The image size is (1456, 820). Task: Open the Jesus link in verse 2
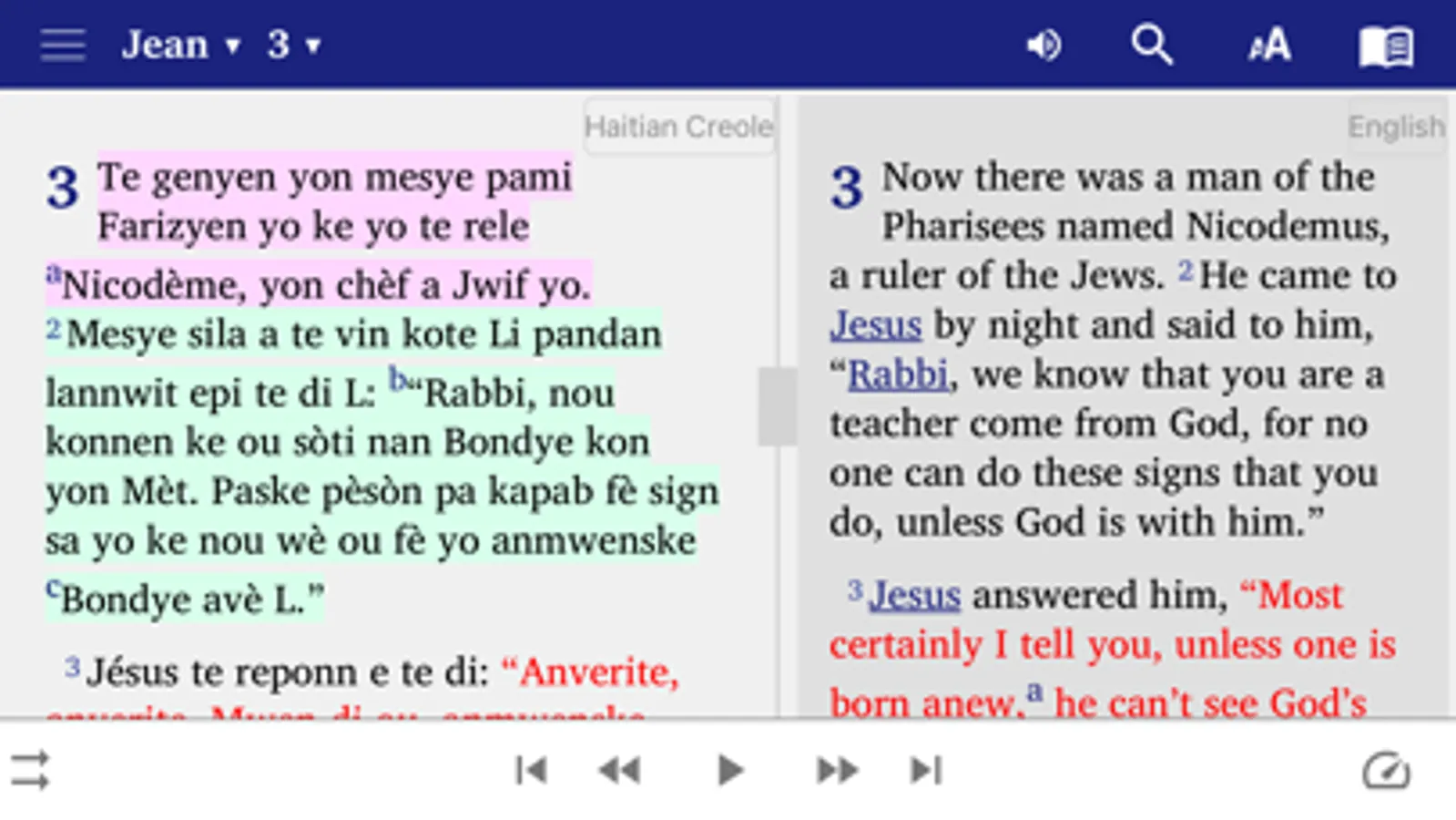click(x=875, y=325)
